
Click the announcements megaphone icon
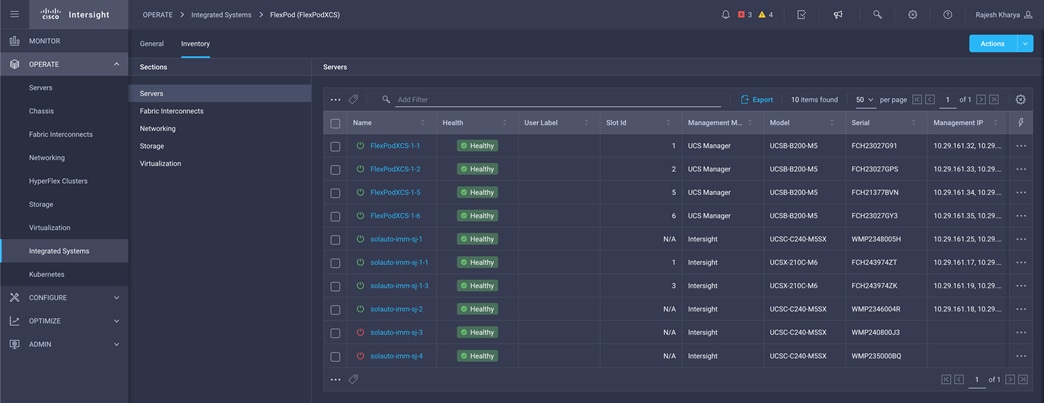pos(838,15)
